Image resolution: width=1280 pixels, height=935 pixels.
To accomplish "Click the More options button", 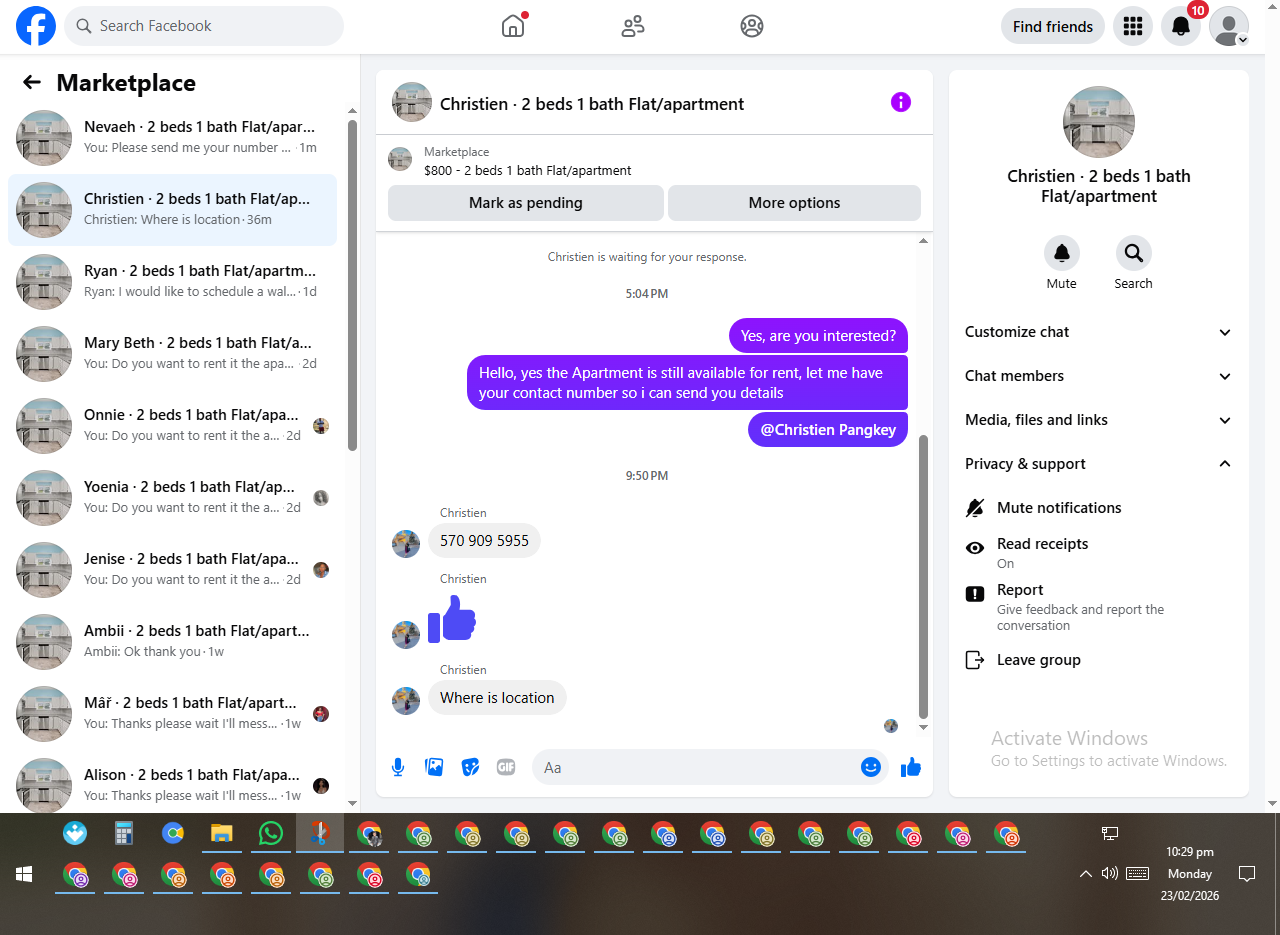I will (794, 203).
